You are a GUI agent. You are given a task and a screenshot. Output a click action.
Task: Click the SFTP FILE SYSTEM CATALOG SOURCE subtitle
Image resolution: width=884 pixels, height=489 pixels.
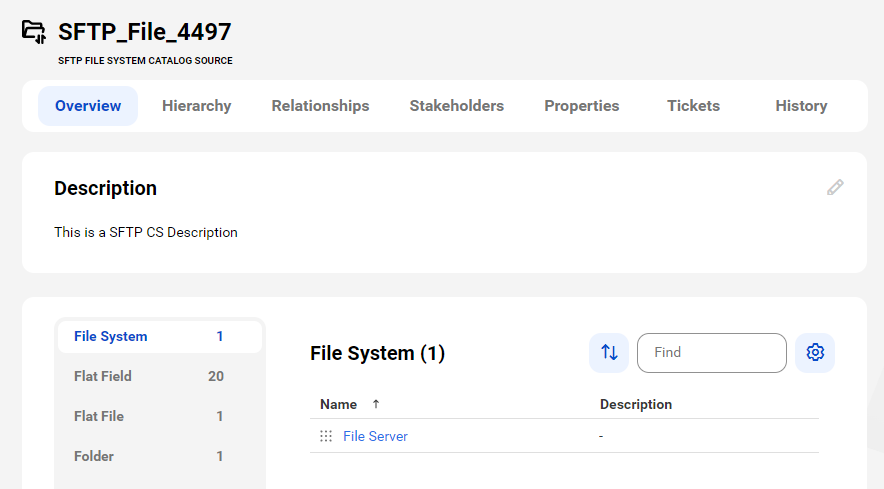tap(145, 60)
